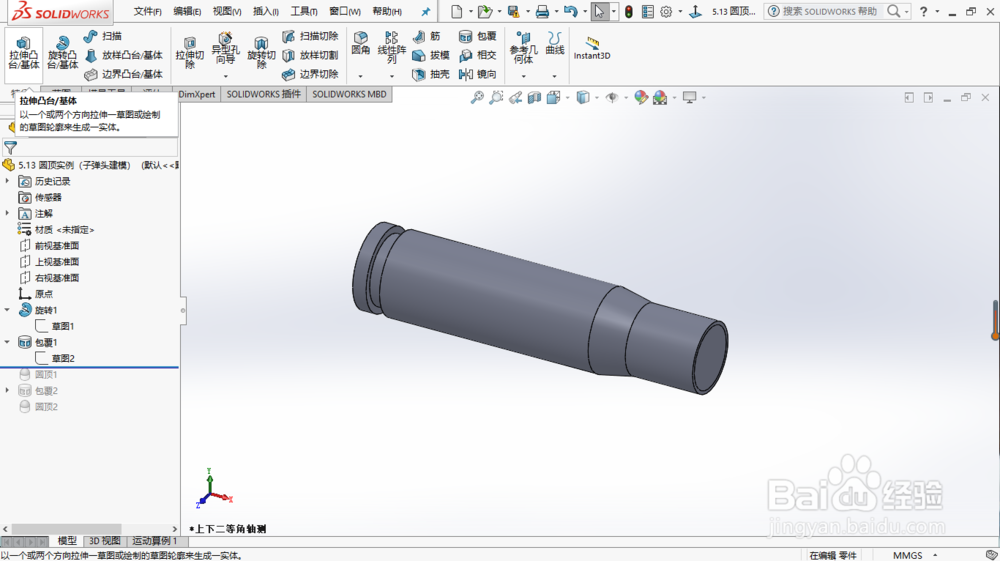This screenshot has height=561, width=1000.
Task: Switch to SOLIDWORKS MBD tab
Action: (x=349, y=94)
